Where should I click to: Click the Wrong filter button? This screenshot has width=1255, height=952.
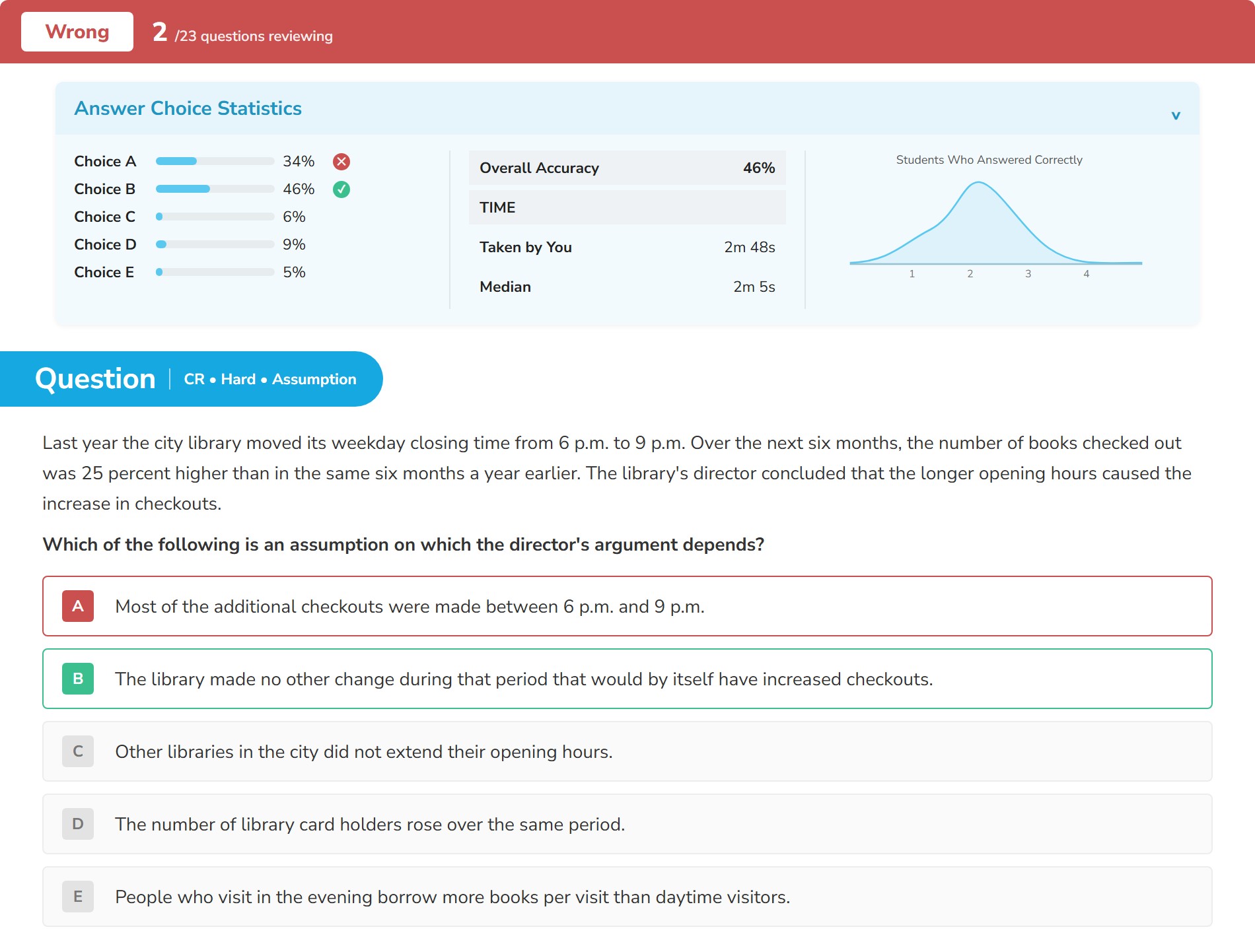tap(77, 32)
